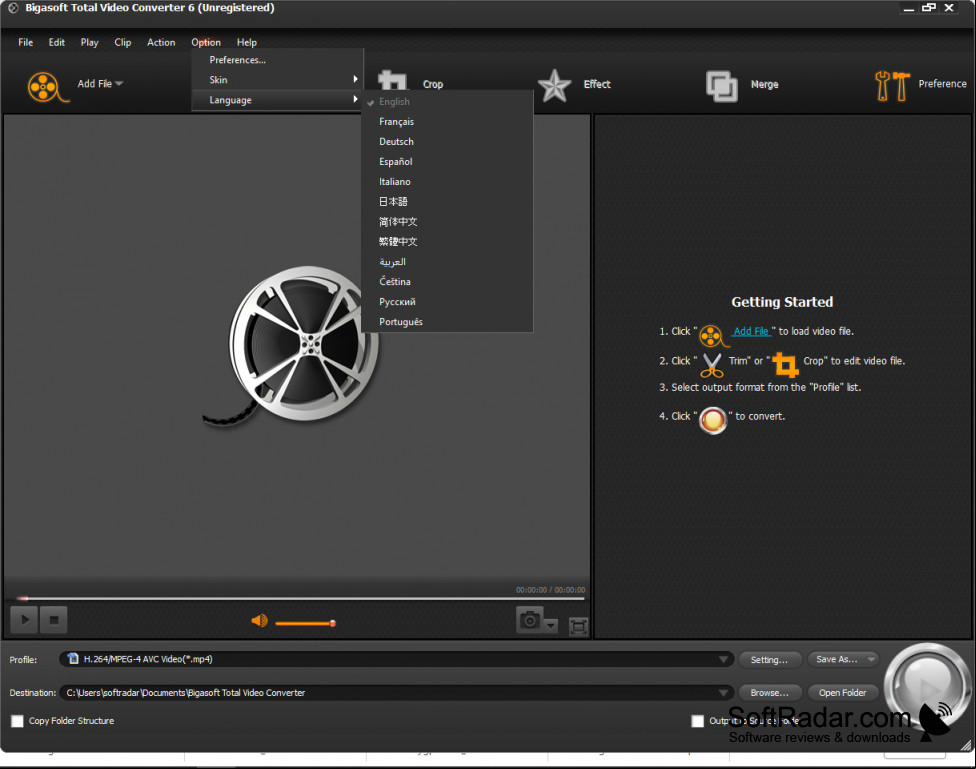The image size is (976, 769).
Task: Switch language to 日本語
Action: 448,201
